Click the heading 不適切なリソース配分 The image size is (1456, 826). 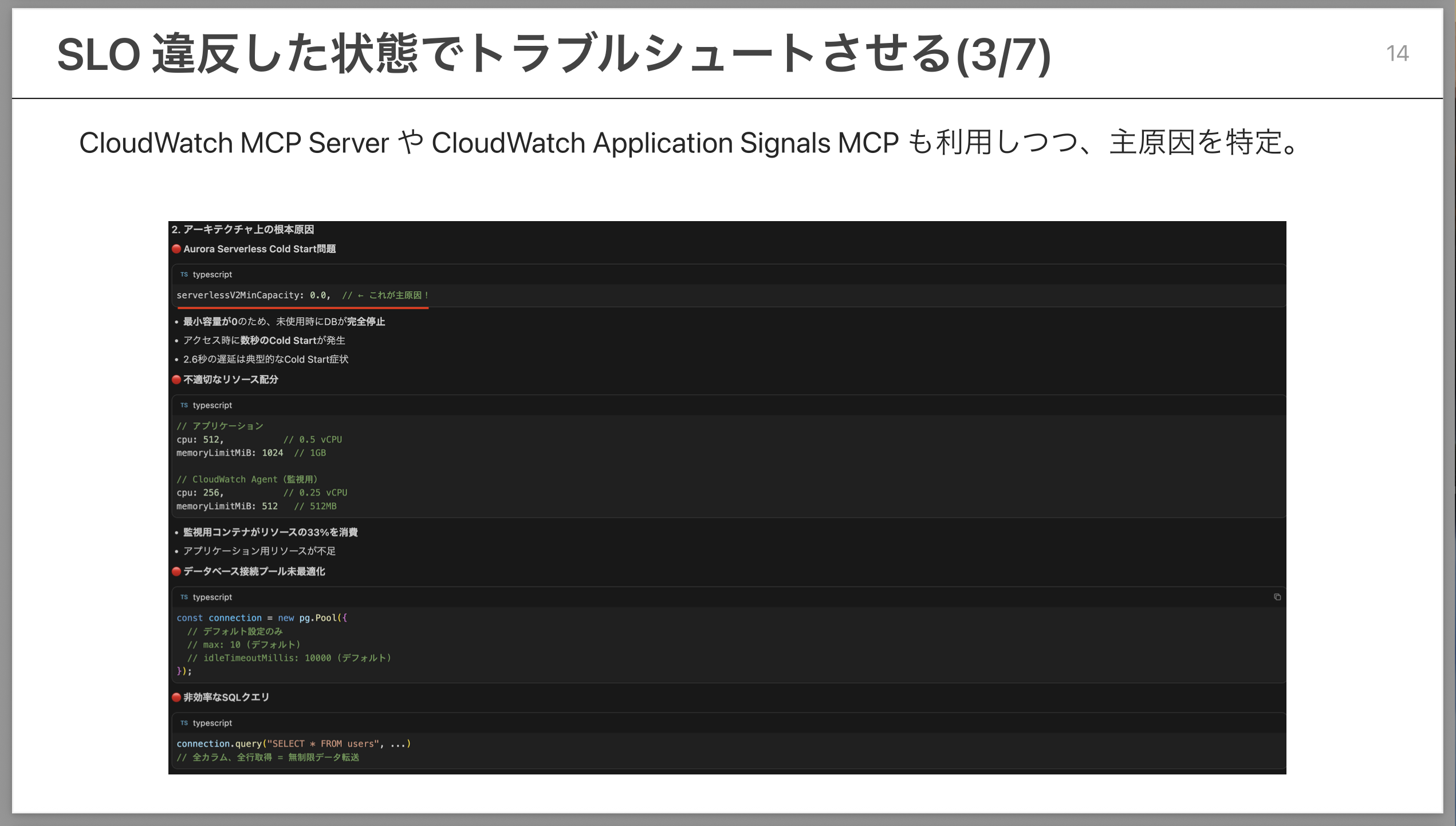[231, 379]
